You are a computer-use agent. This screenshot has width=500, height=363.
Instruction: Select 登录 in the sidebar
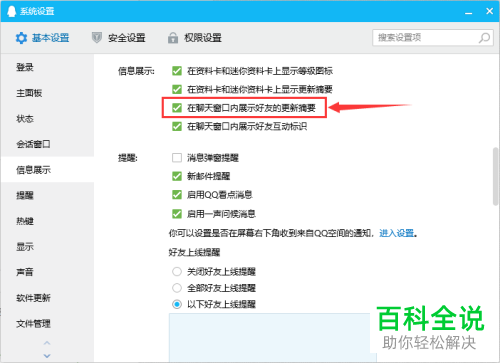pyautogui.click(x=47, y=67)
